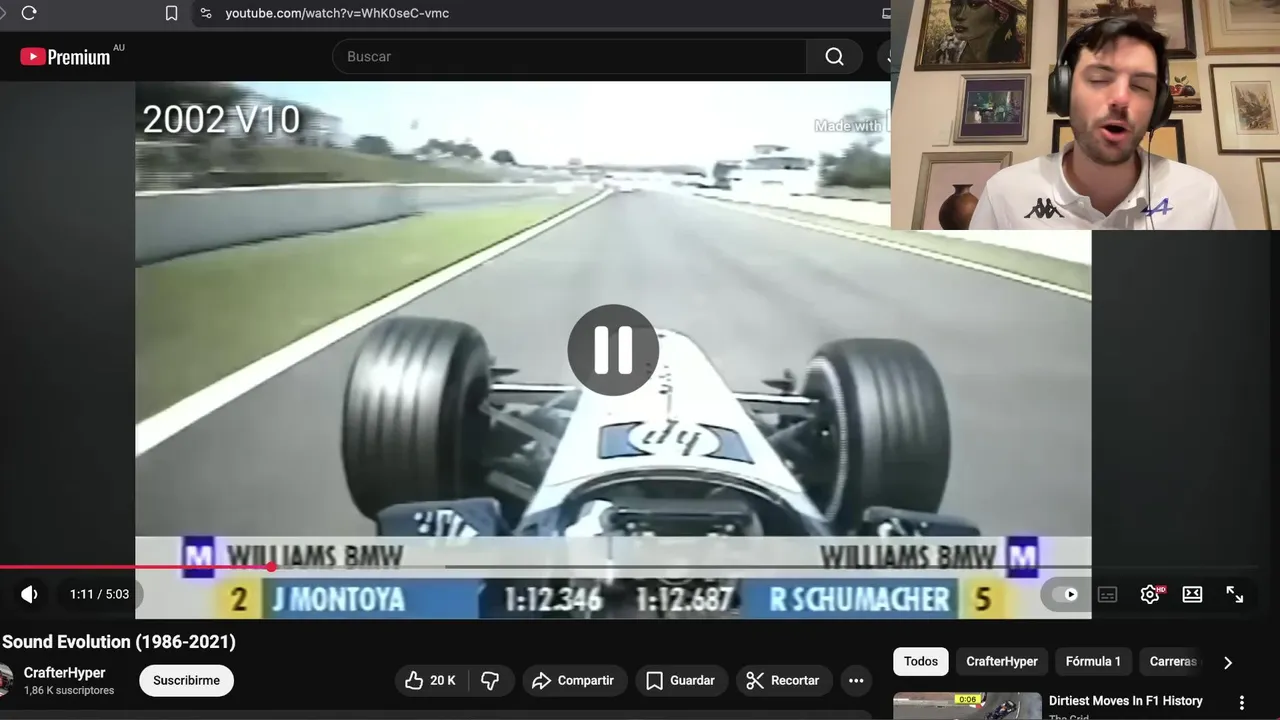Click the Suscribirme button
Viewport: 1280px width, 720px height.
click(186, 680)
